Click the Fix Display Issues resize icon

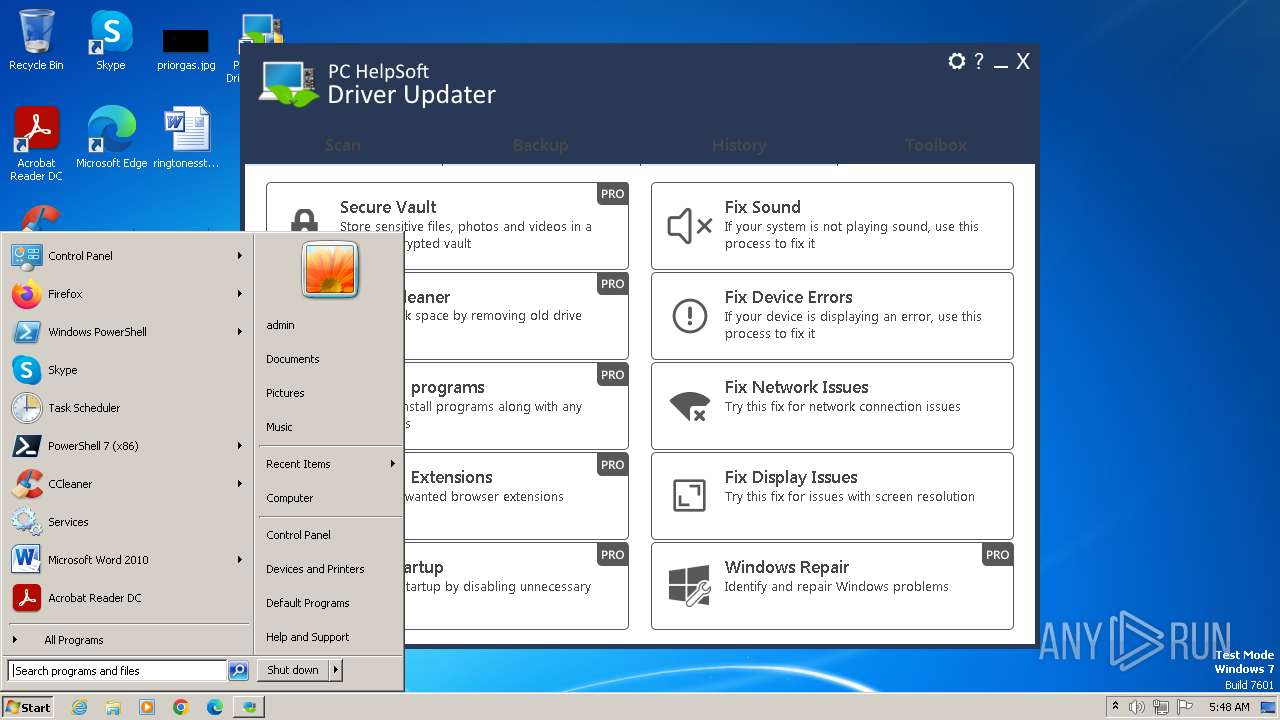689,496
